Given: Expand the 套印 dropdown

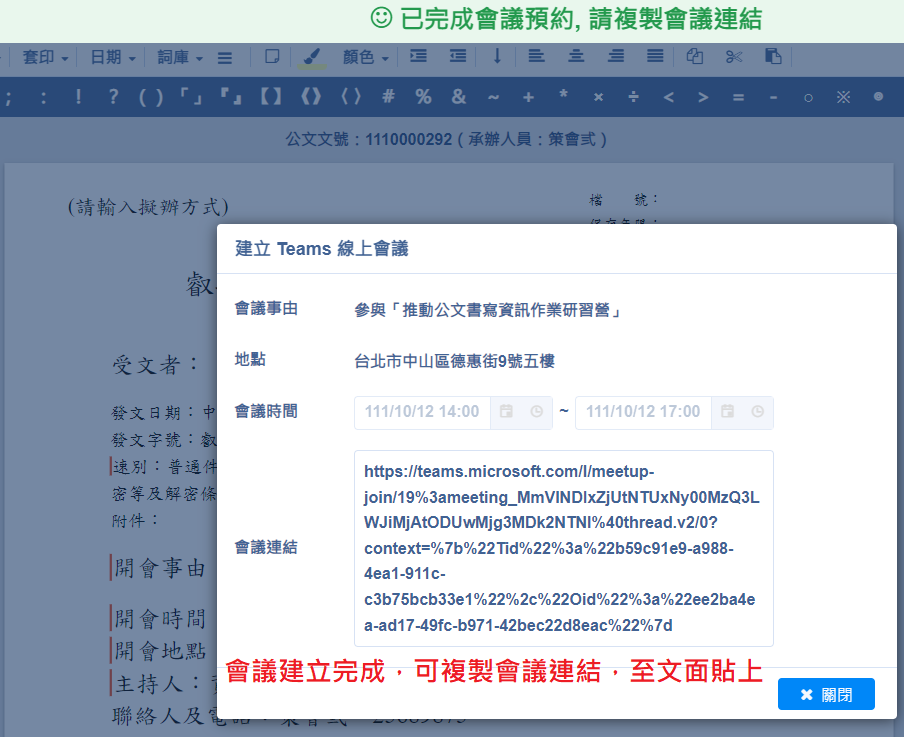Looking at the screenshot, I should point(46,58).
